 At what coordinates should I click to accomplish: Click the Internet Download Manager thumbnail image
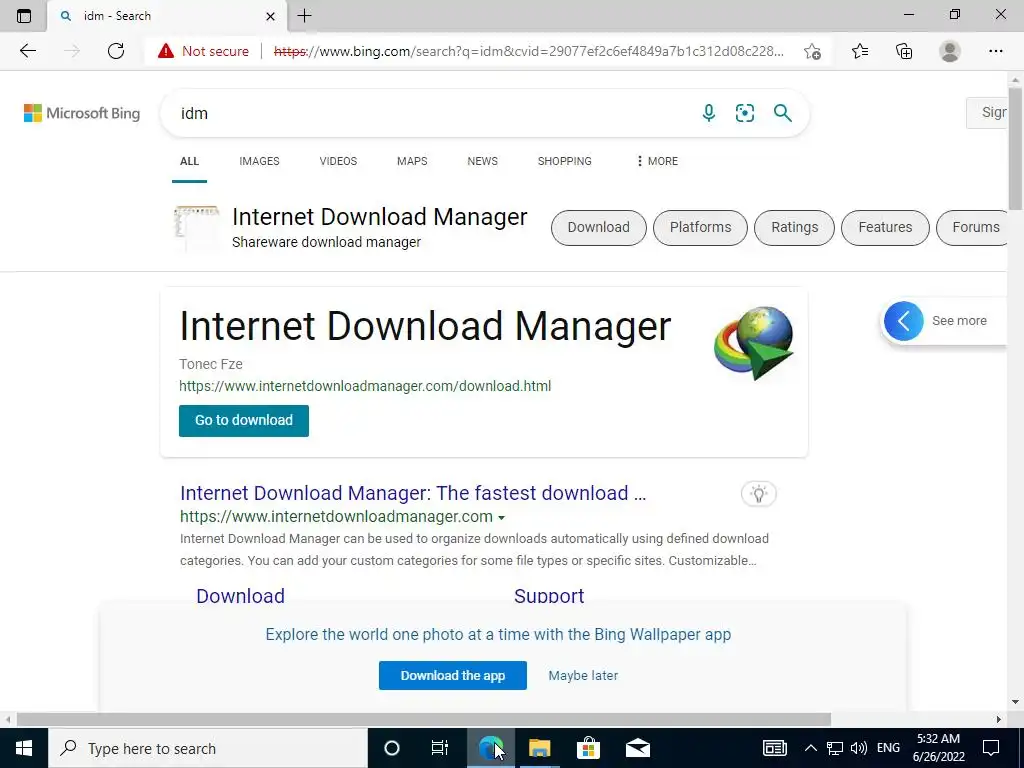click(197, 229)
